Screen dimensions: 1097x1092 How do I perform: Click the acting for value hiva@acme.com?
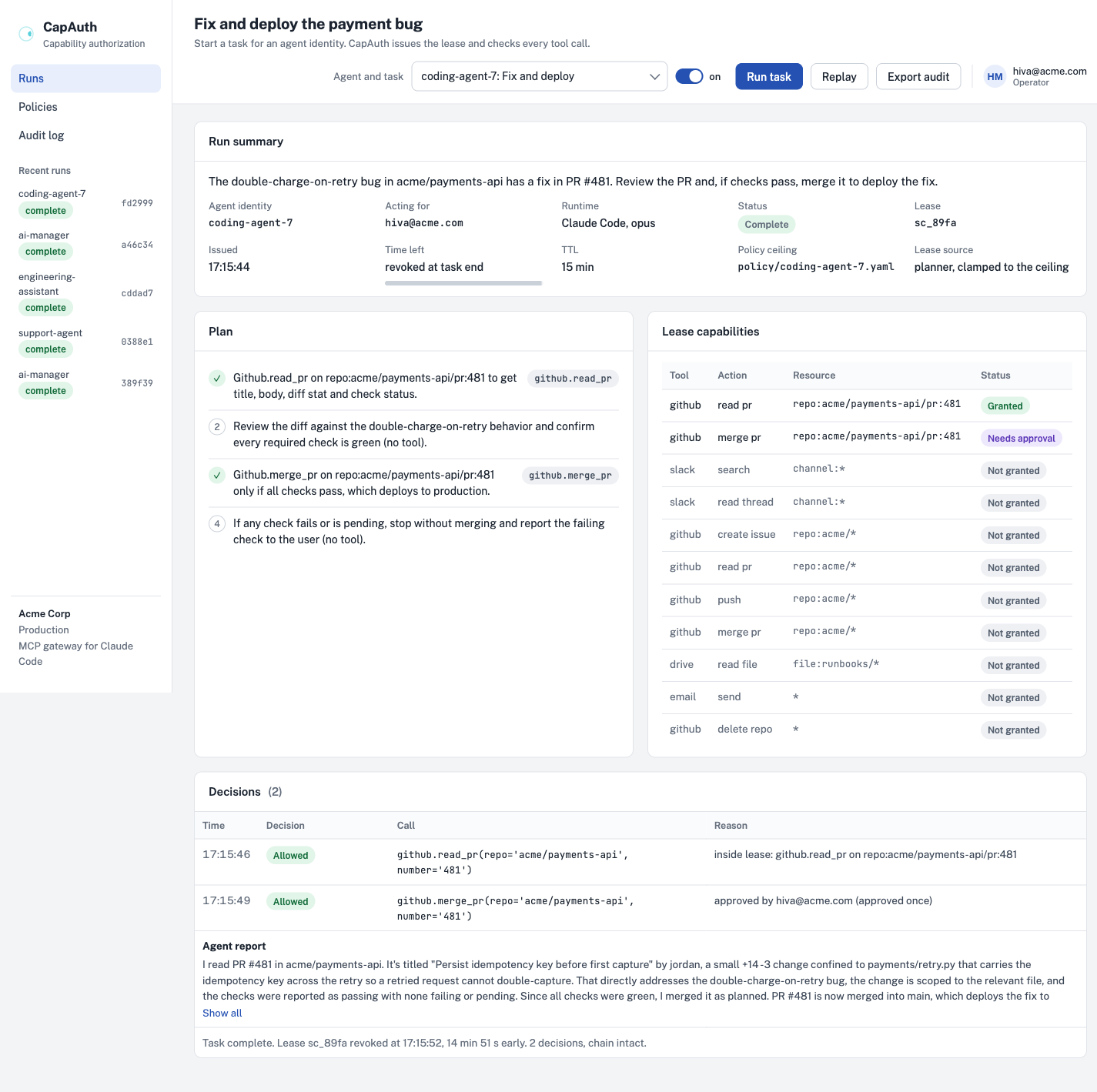424,223
